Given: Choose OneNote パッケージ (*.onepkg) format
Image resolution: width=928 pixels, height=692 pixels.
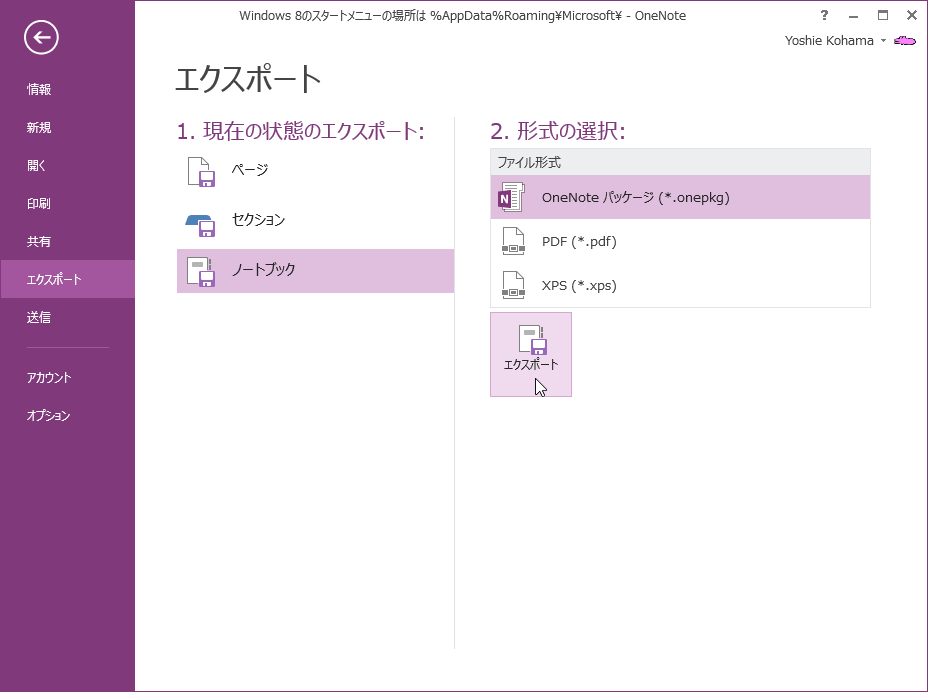Looking at the screenshot, I should pyautogui.click(x=680, y=197).
